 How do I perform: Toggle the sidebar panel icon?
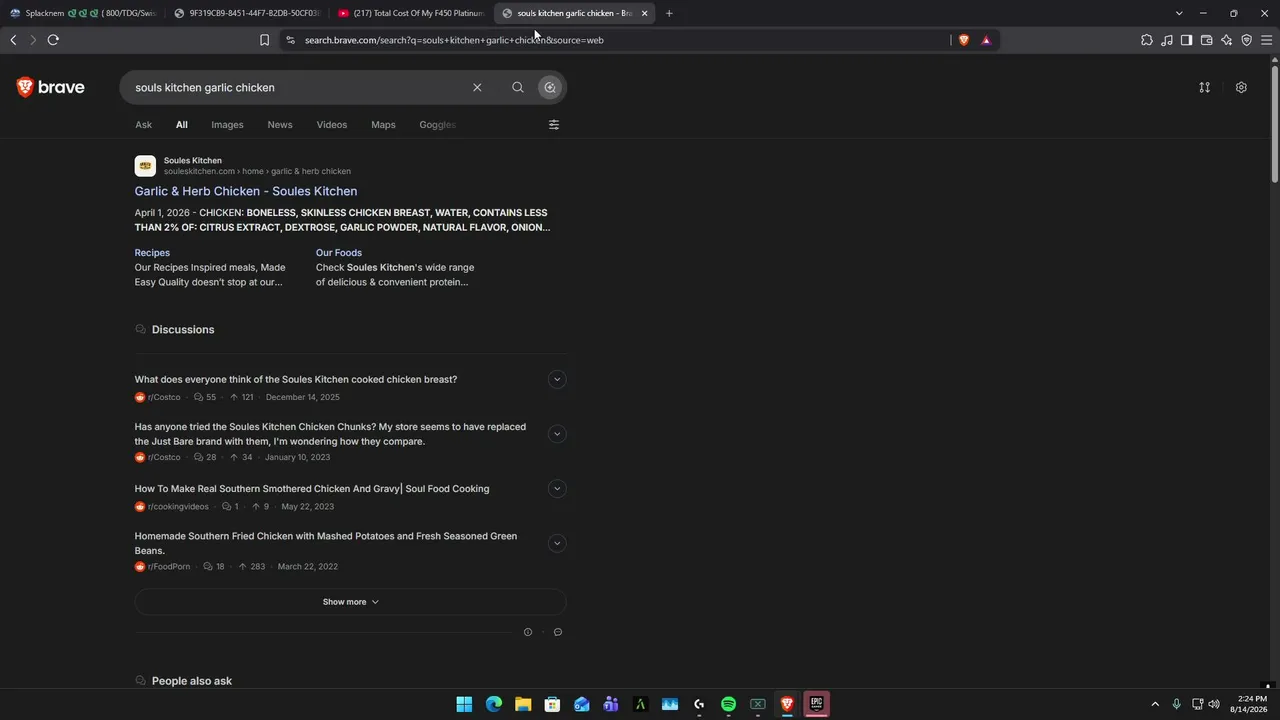point(1186,40)
